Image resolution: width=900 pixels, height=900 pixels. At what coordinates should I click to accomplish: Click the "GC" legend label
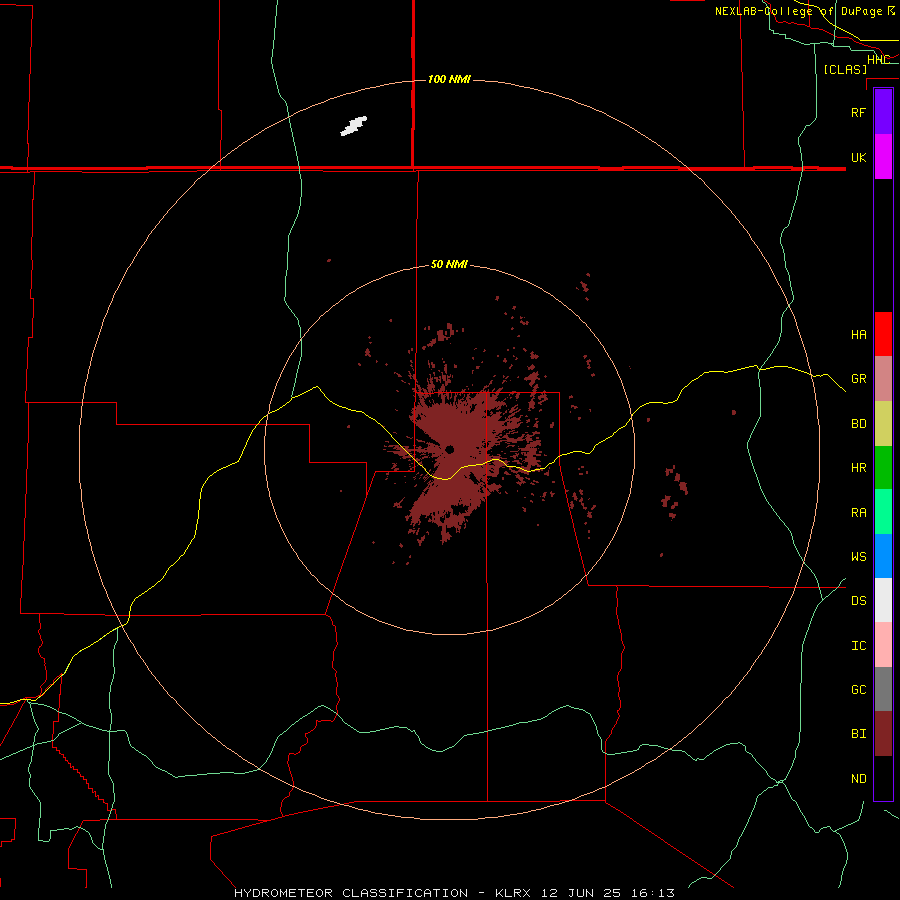click(x=858, y=689)
